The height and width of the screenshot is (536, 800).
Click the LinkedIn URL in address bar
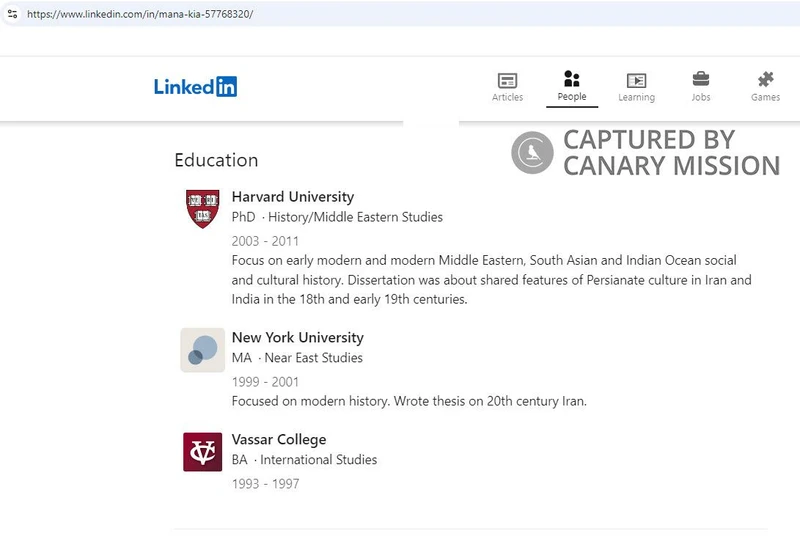[140, 14]
